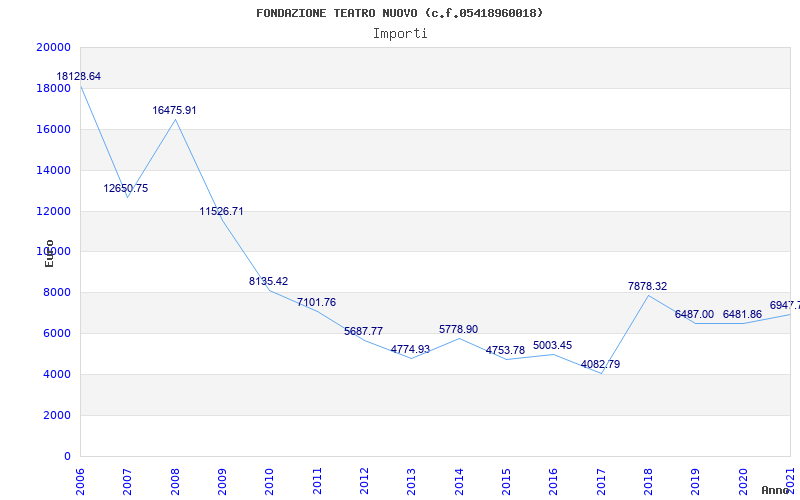Select the 4774.93 data label
The width and height of the screenshot is (800, 500).
point(410,349)
